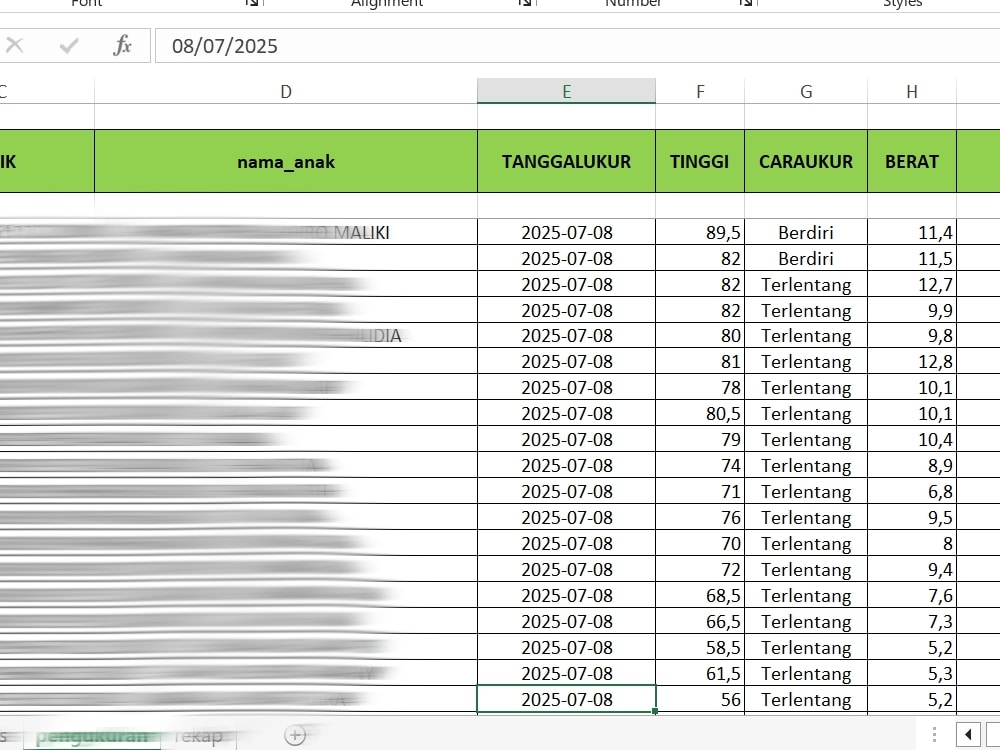The height and width of the screenshot is (750, 1000).
Task: Click the name cell ending in MALIKI
Action: pyautogui.click(x=286, y=232)
